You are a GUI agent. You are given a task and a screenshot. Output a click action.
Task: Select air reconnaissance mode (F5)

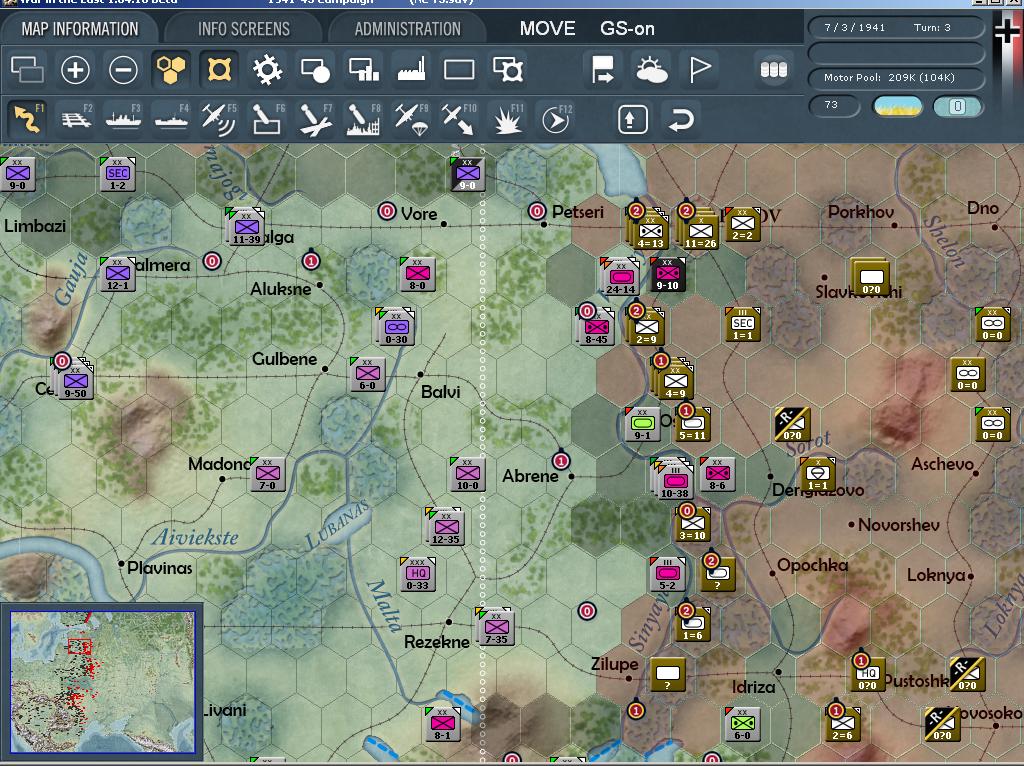219,119
